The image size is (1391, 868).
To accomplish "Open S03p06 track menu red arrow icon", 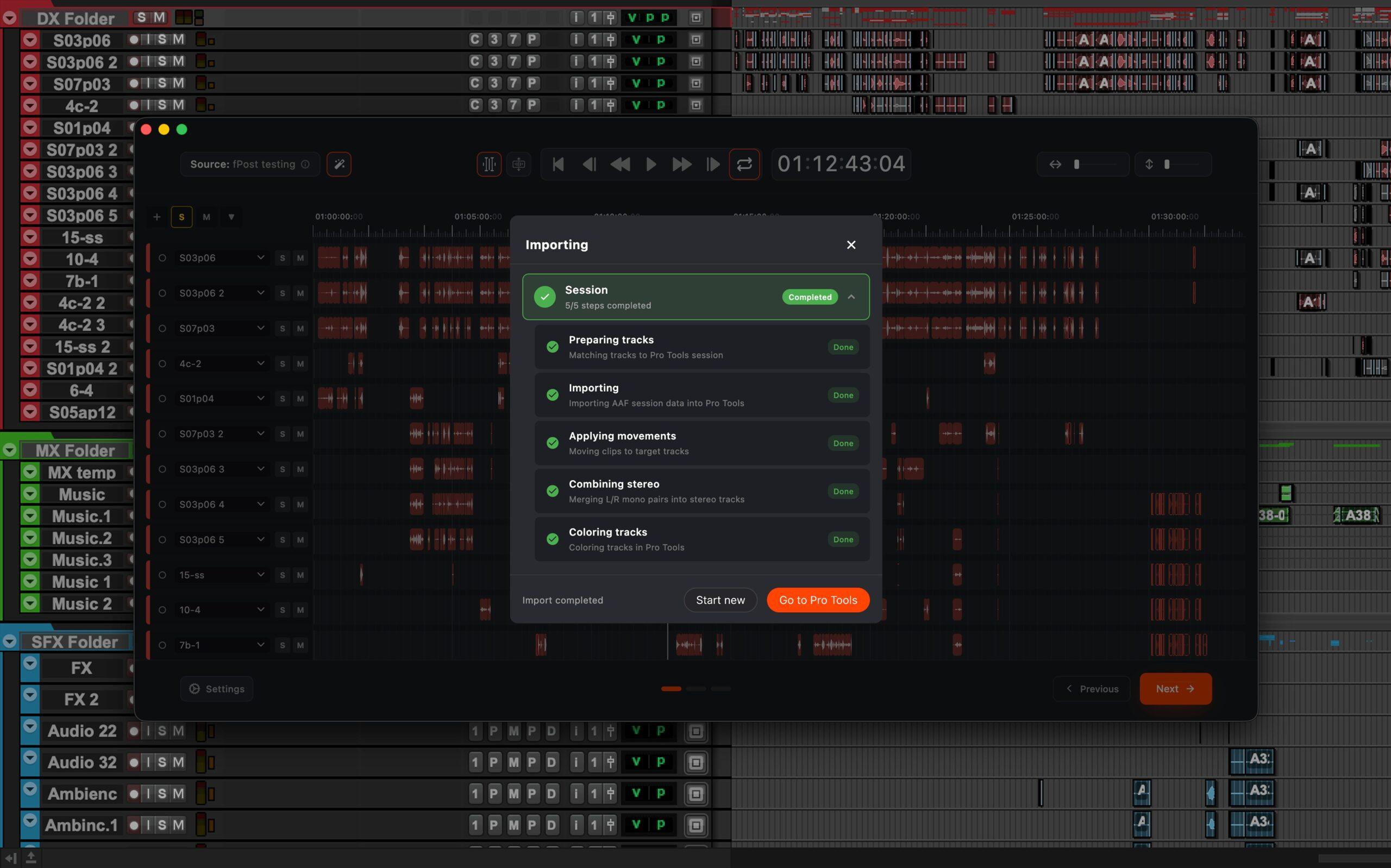I will point(30,40).
